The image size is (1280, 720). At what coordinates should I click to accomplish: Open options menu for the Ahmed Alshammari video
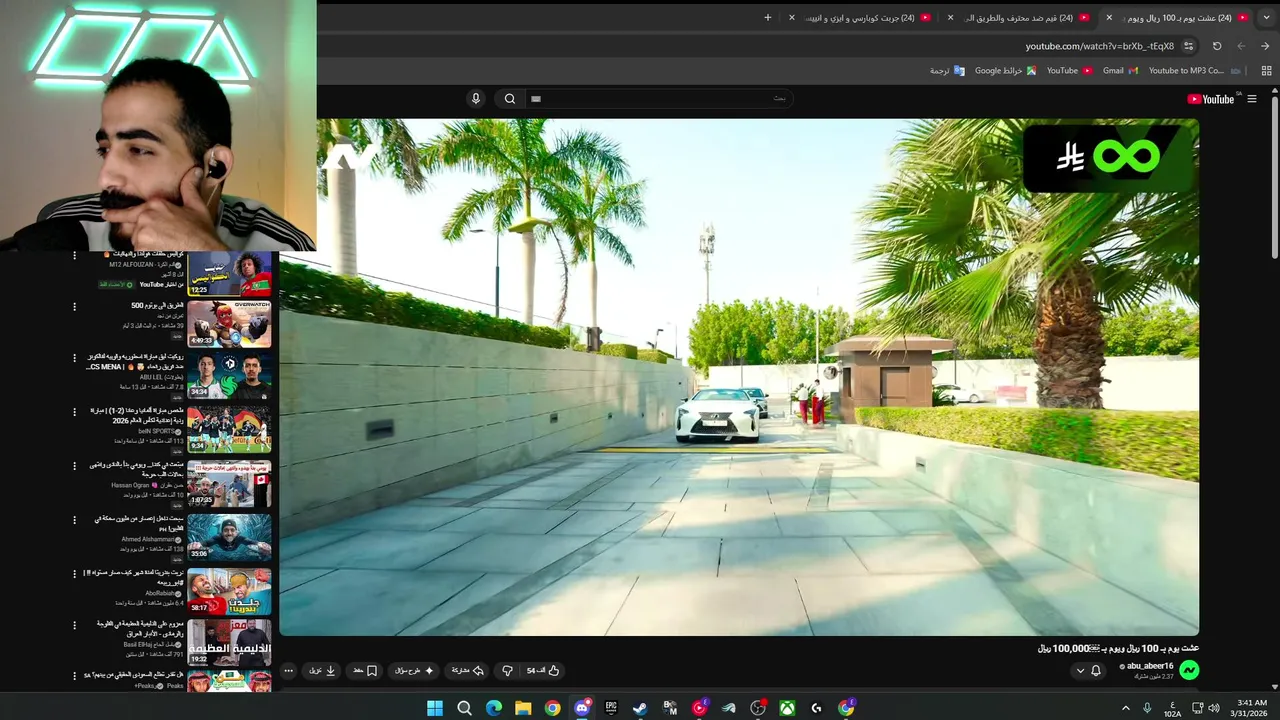[x=74, y=520]
